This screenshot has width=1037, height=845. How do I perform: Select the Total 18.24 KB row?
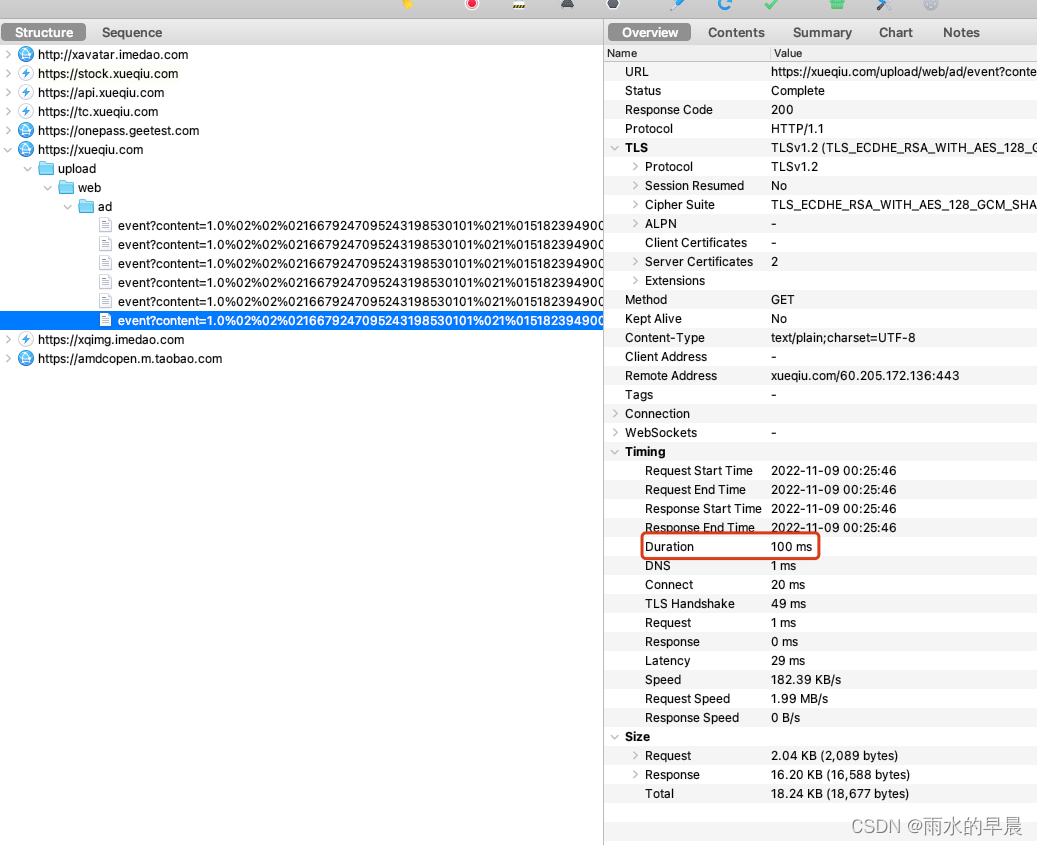821,793
